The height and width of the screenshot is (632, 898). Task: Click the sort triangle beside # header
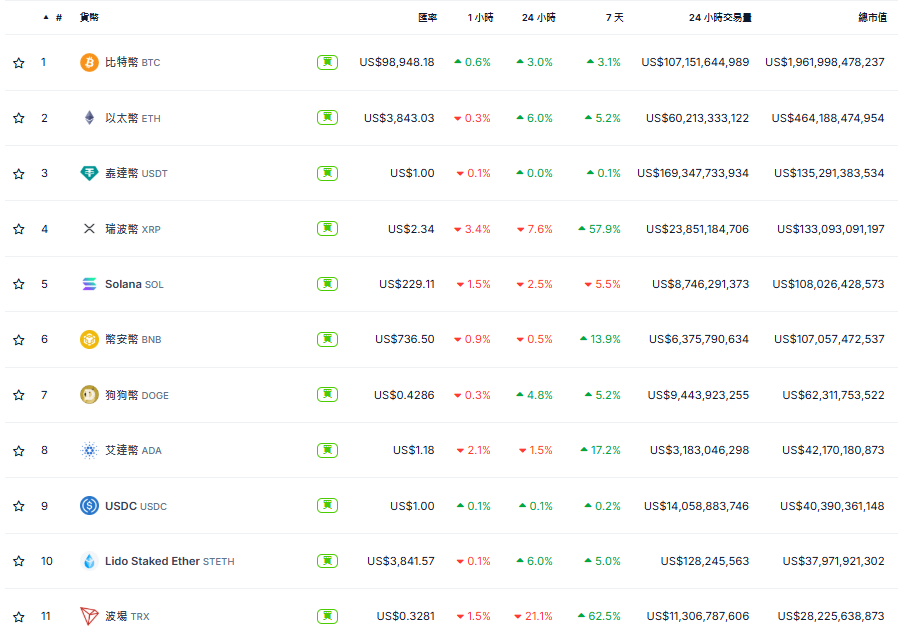tap(42, 16)
